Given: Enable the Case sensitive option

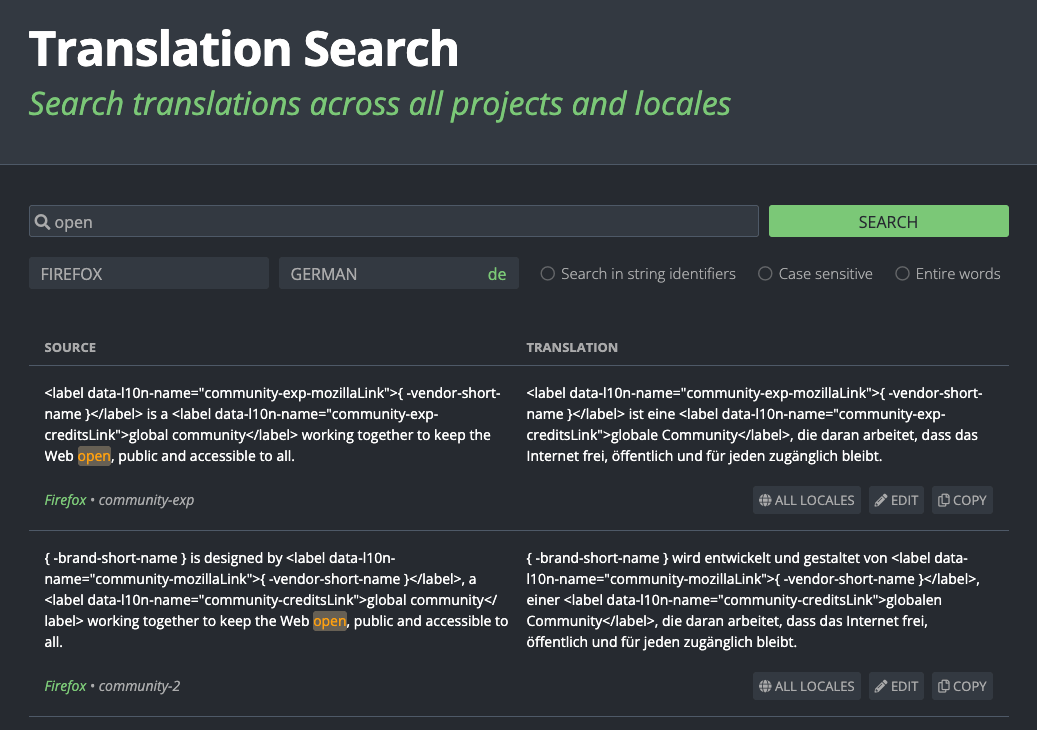Looking at the screenshot, I should [x=765, y=273].
